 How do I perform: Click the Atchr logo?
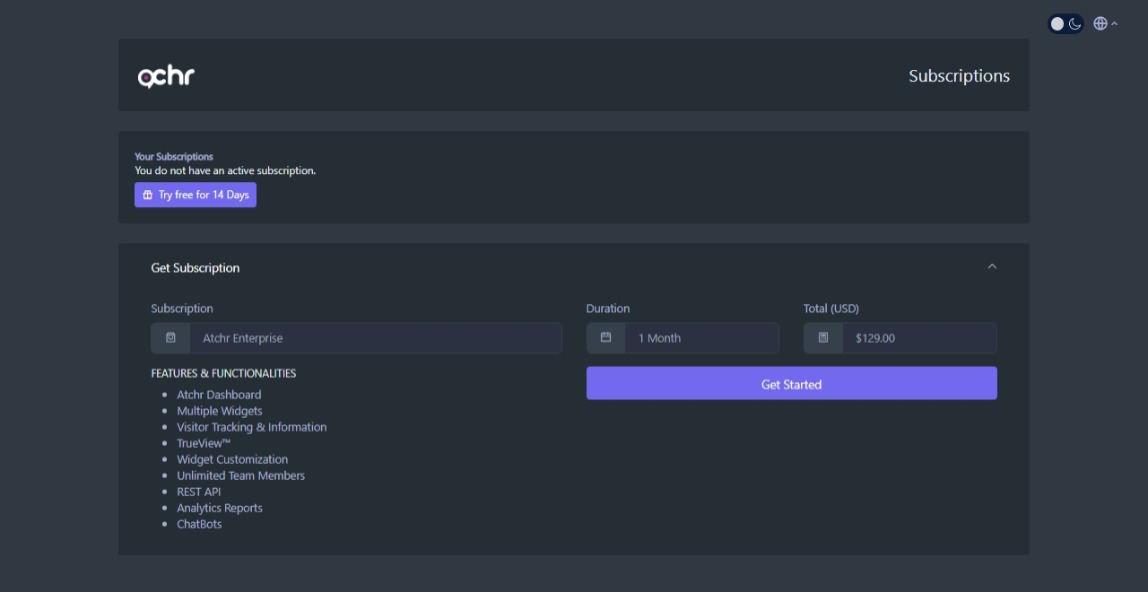(x=166, y=76)
